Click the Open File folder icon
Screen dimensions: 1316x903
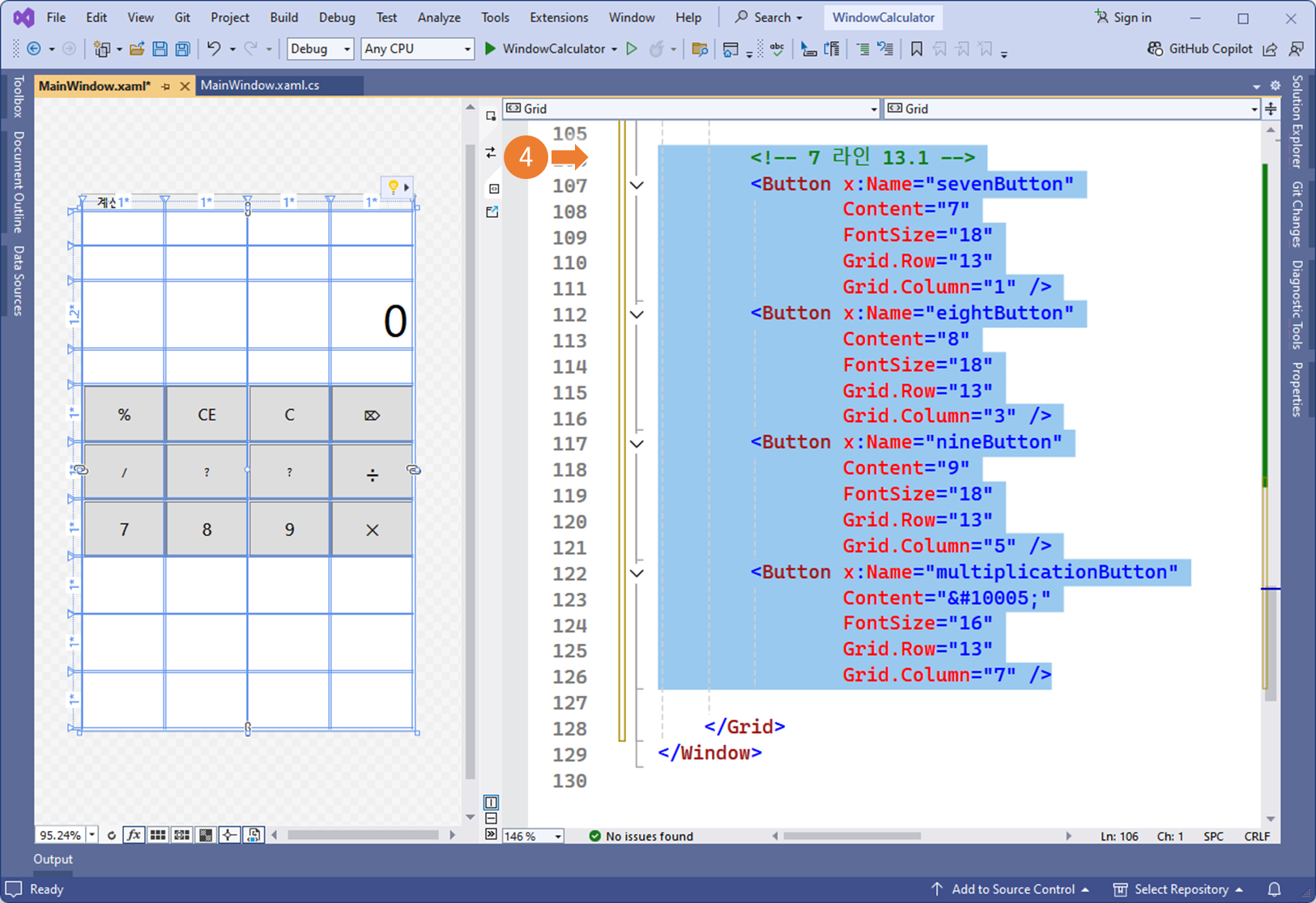[x=137, y=49]
